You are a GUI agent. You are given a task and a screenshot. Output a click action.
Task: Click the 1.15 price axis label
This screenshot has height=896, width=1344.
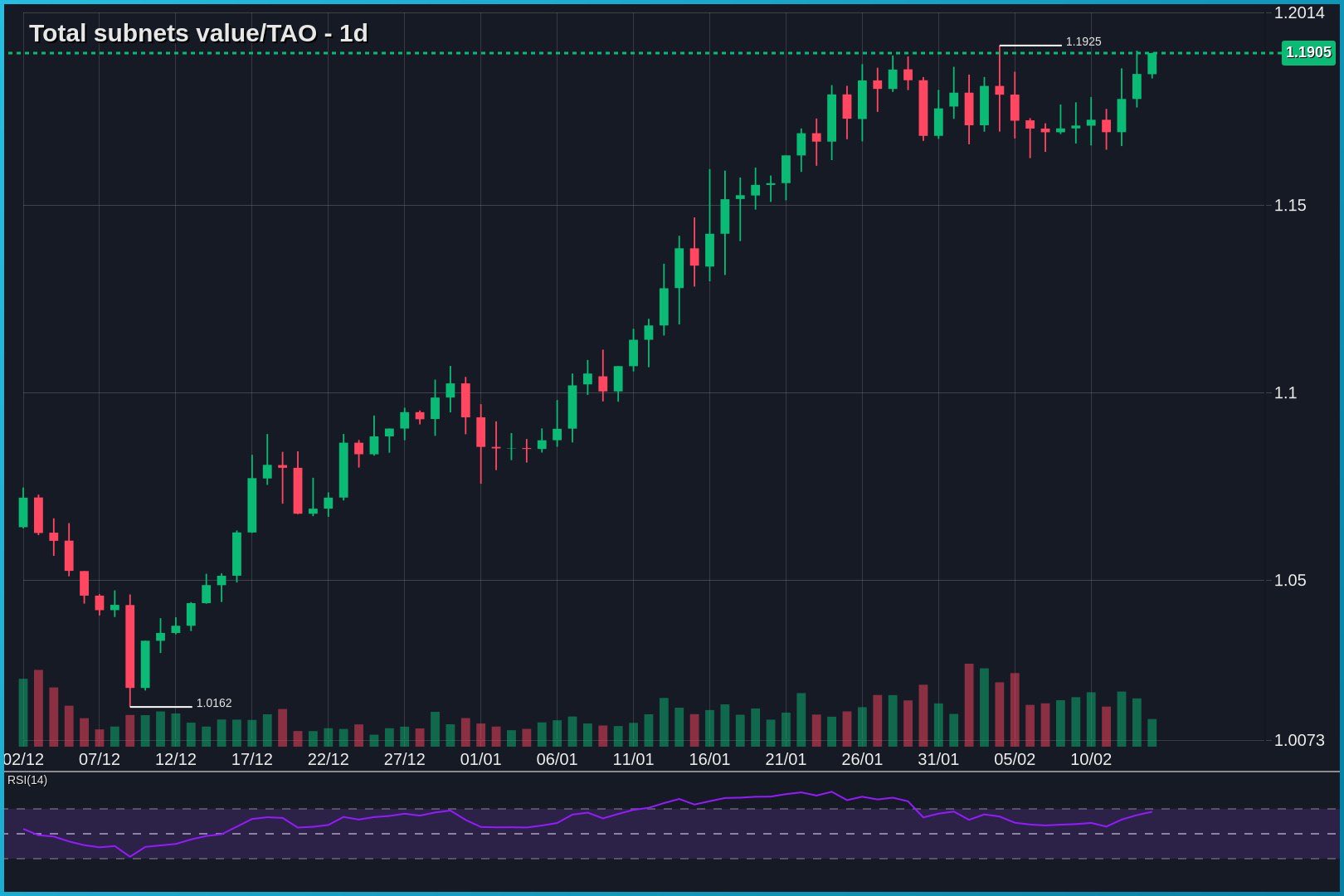coord(1290,205)
